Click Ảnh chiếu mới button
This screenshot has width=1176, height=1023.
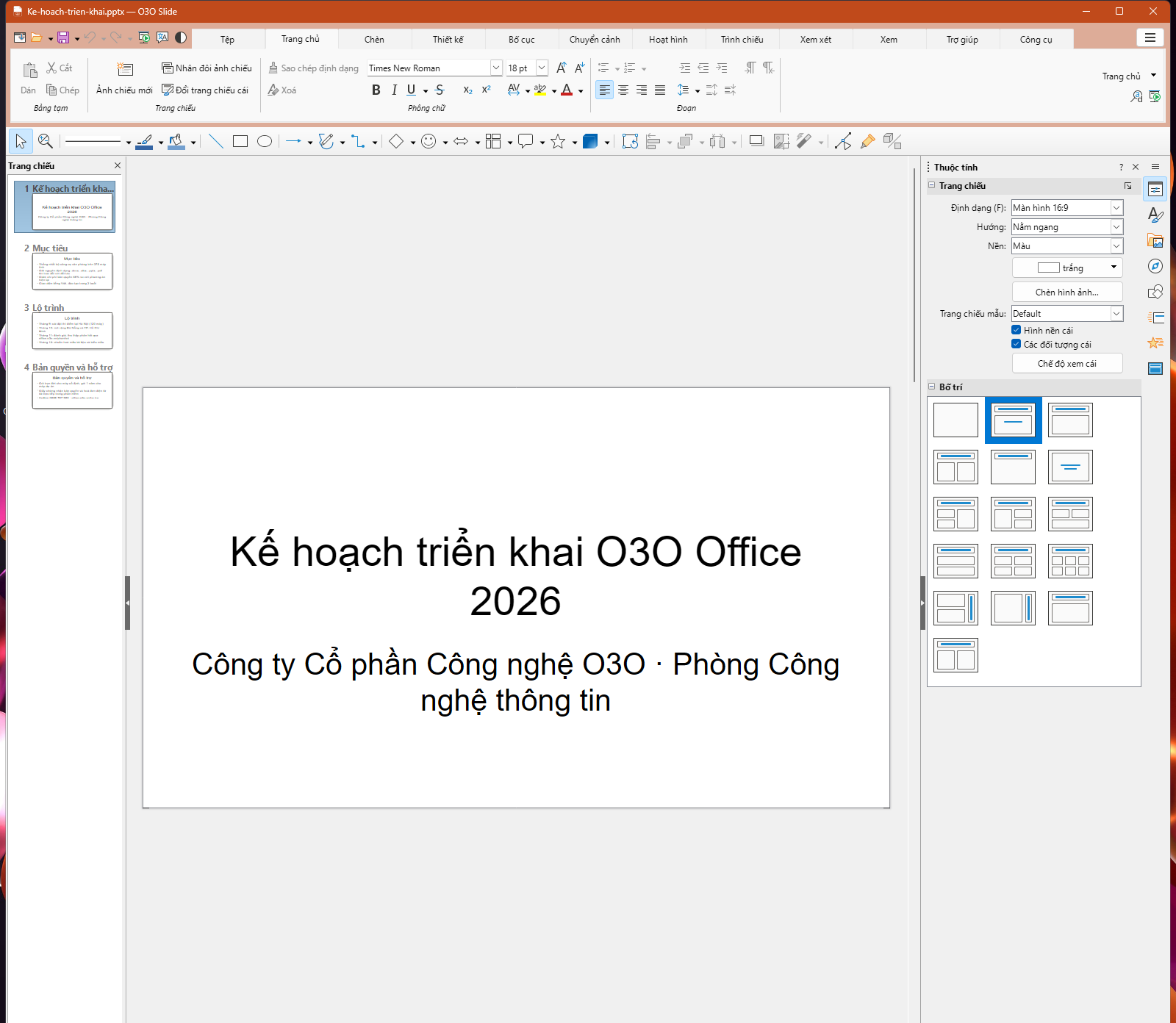(124, 79)
